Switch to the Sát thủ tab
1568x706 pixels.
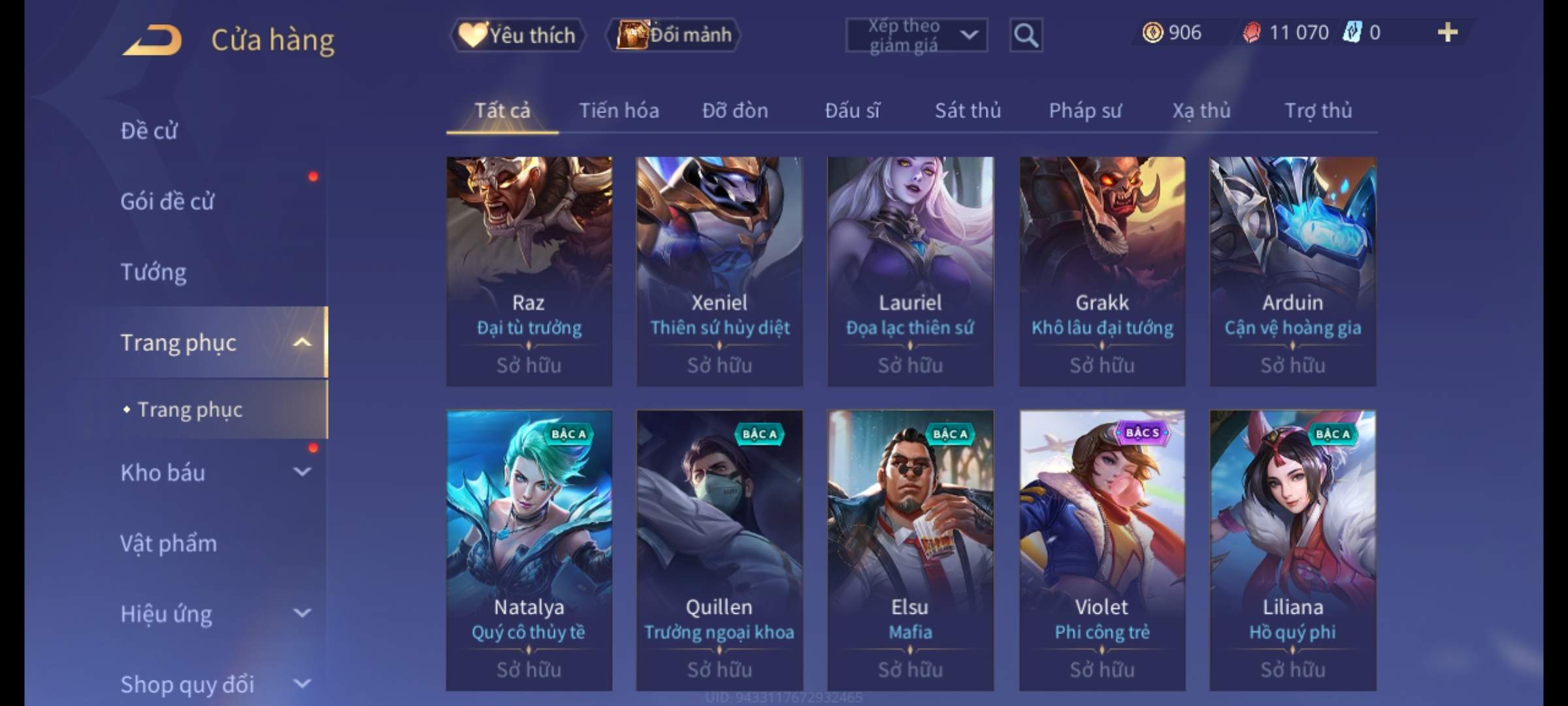[968, 110]
